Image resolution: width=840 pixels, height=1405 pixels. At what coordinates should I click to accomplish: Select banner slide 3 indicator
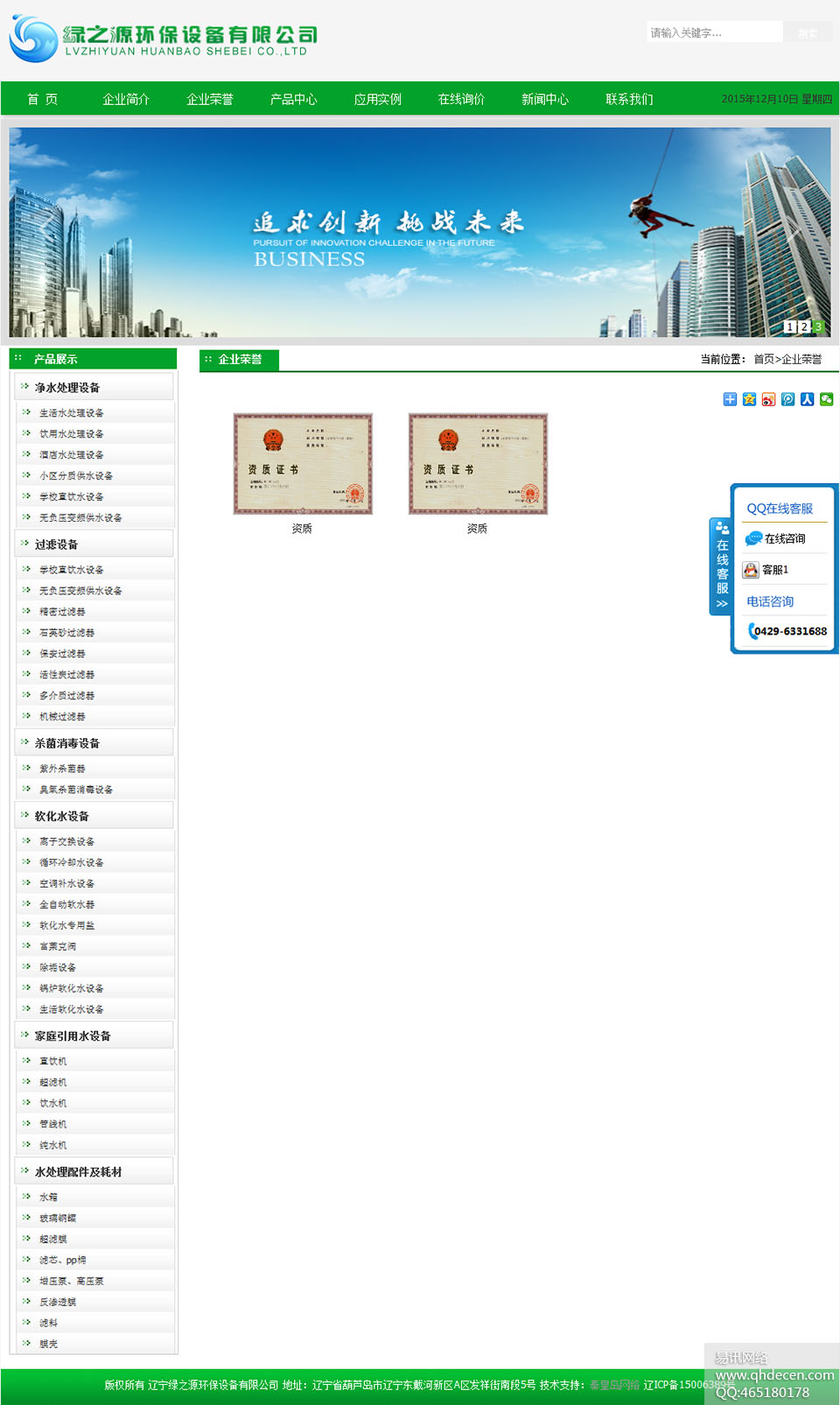coord(819,327)
